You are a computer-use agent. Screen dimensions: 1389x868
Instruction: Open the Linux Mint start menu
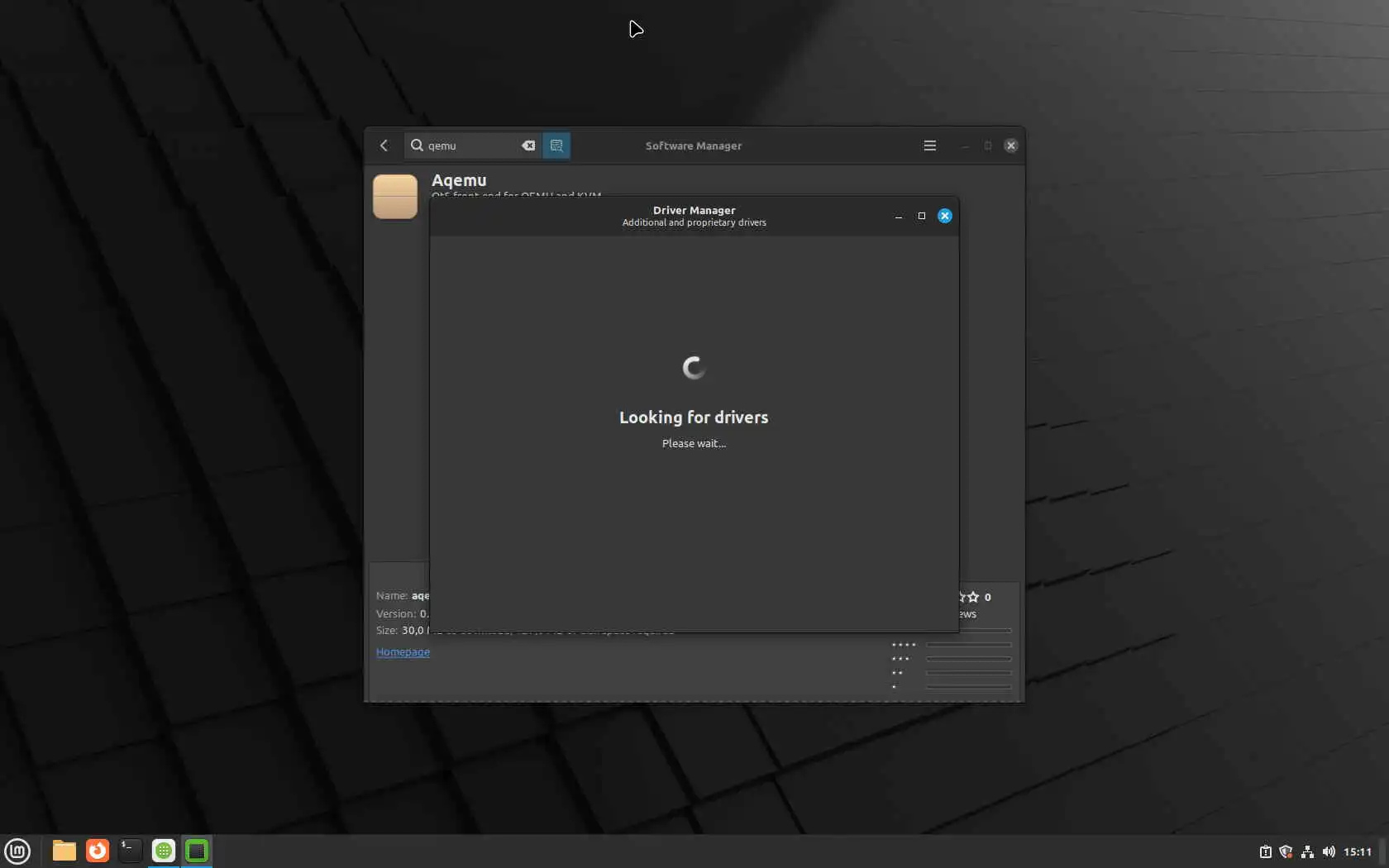pyautogui.click(x=17, y=851)
